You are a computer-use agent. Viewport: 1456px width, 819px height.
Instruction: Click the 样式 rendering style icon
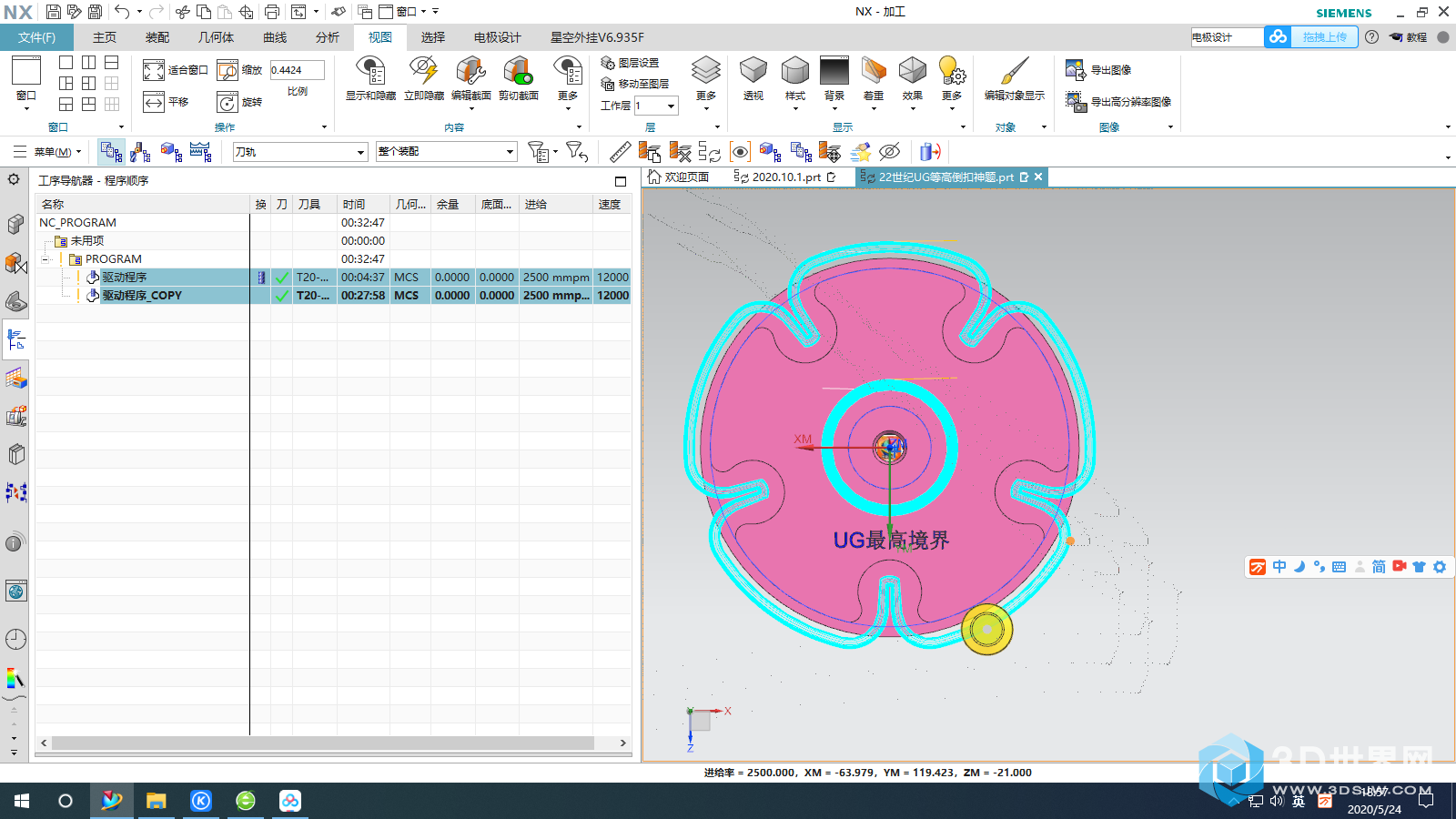click(795, 71)
